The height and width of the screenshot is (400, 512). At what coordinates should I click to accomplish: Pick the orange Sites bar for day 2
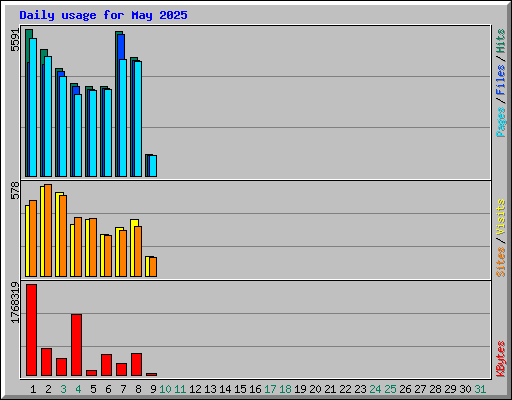coord(48,230)
